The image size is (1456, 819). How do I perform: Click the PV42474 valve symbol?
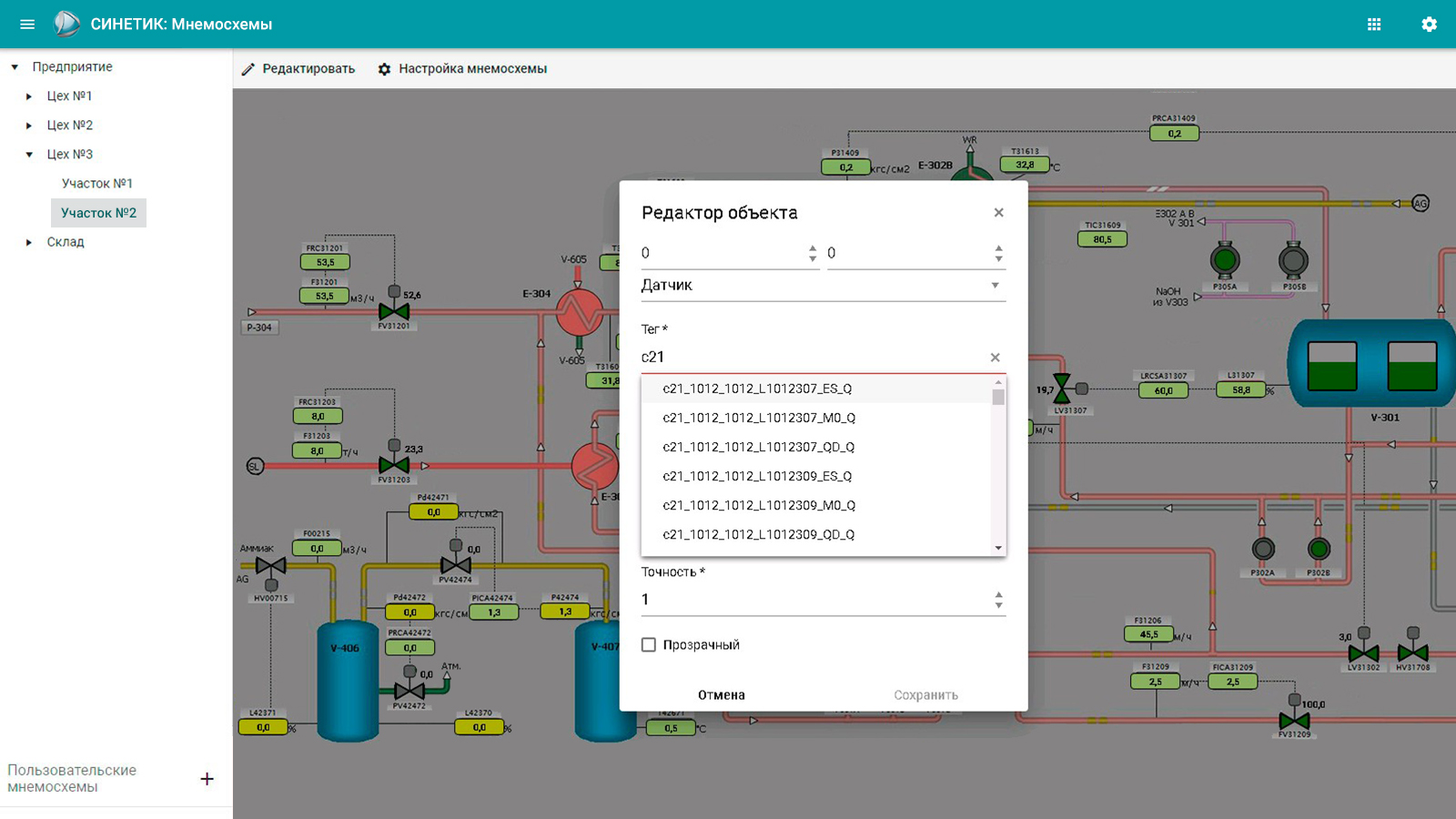455,565
